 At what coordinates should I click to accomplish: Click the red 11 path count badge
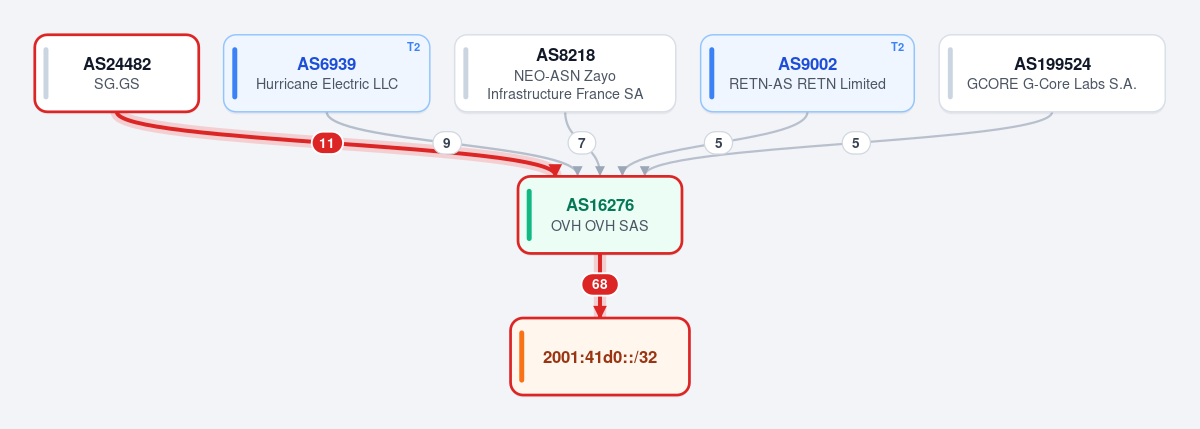pyautogui.click(x=326, y=143)
